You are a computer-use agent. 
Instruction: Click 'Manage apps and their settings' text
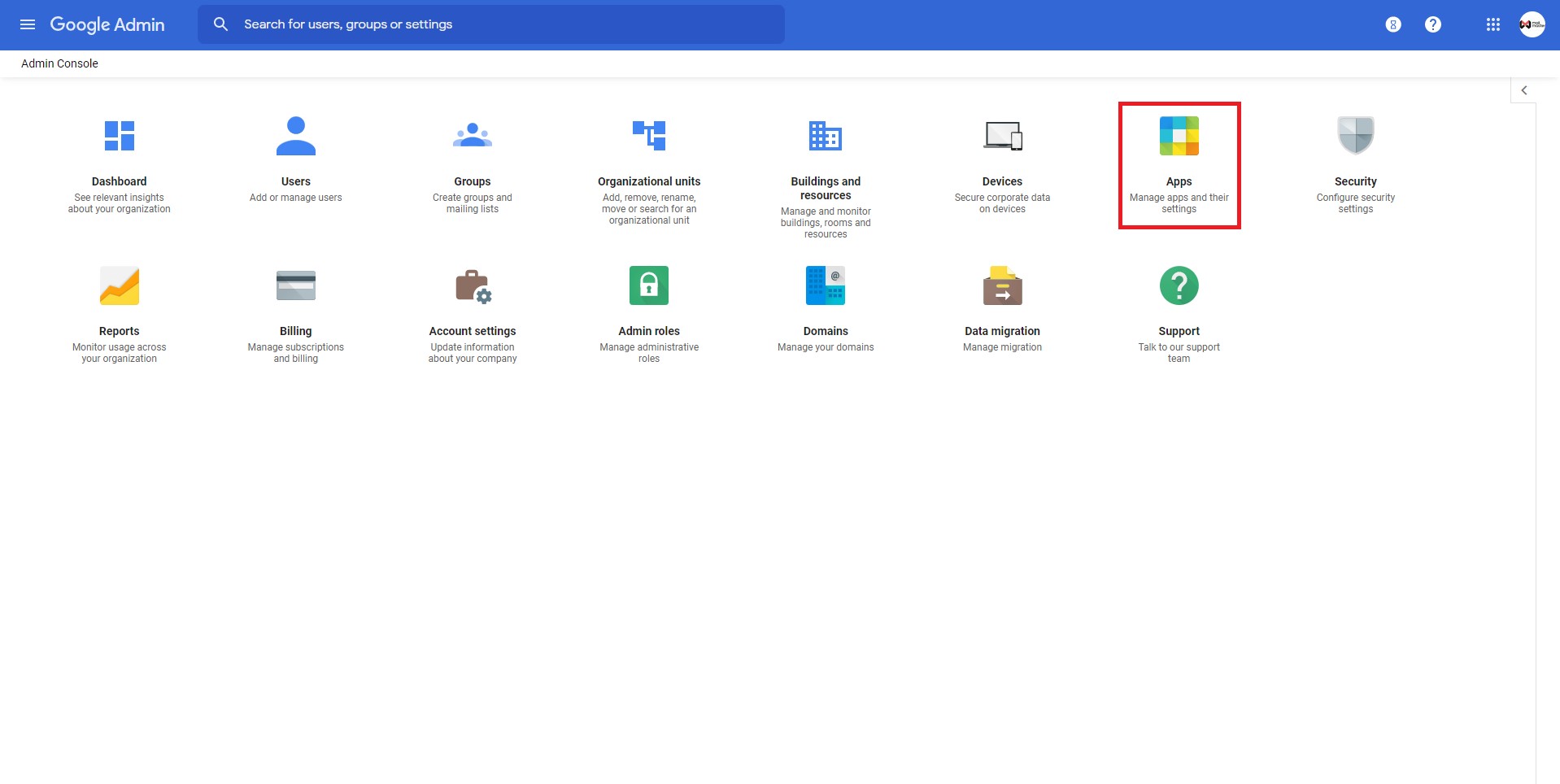point(1179,203)
